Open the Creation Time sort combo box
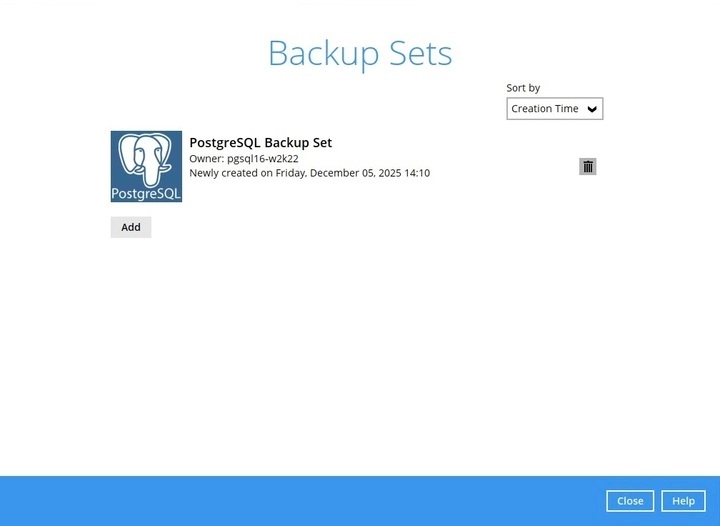Viewport: 720px width, 526px height. point(555,109)
